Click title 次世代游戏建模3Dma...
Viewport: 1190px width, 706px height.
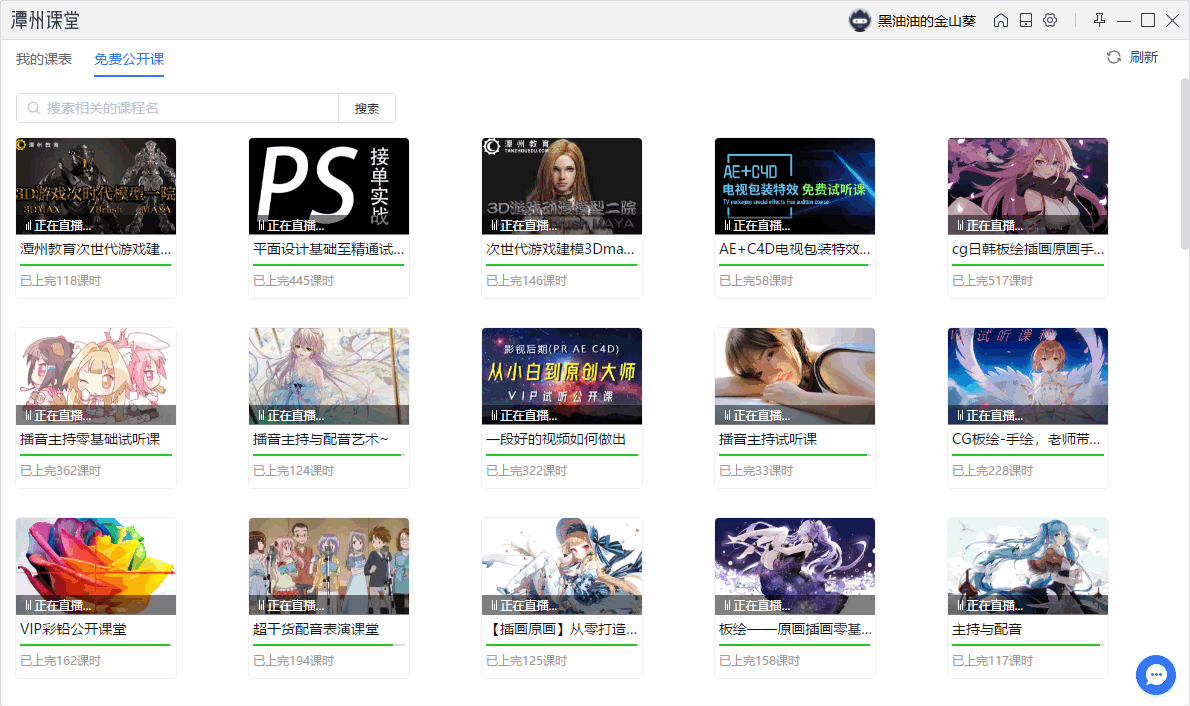click(x=560, y=249)
